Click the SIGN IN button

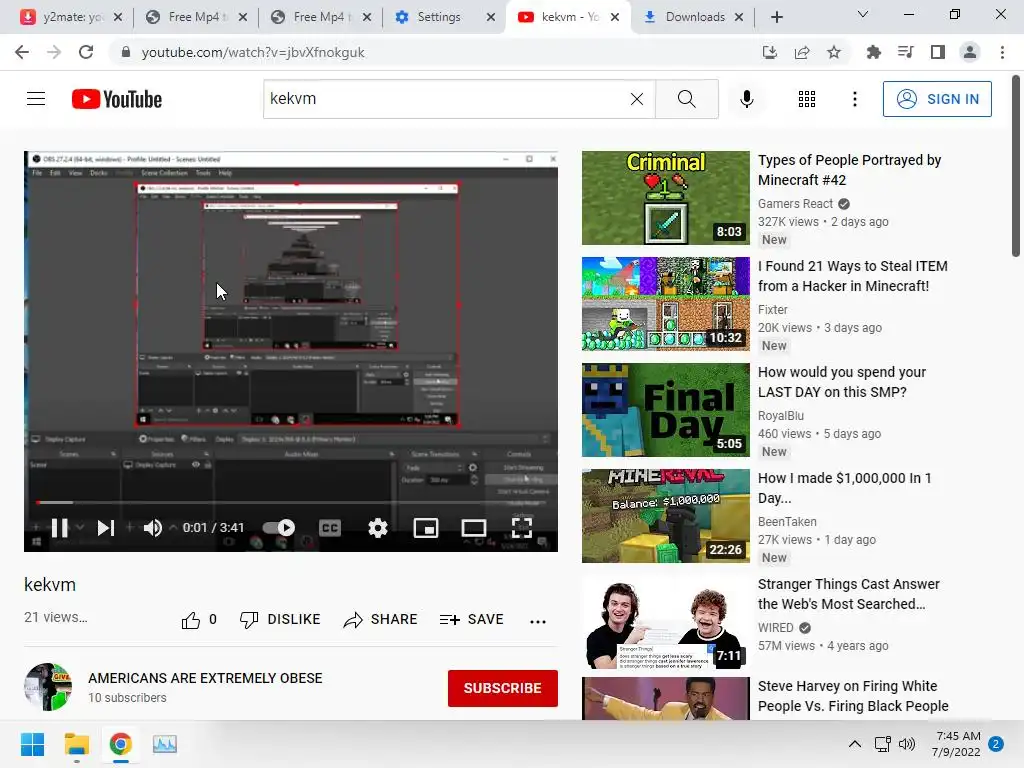936,99
